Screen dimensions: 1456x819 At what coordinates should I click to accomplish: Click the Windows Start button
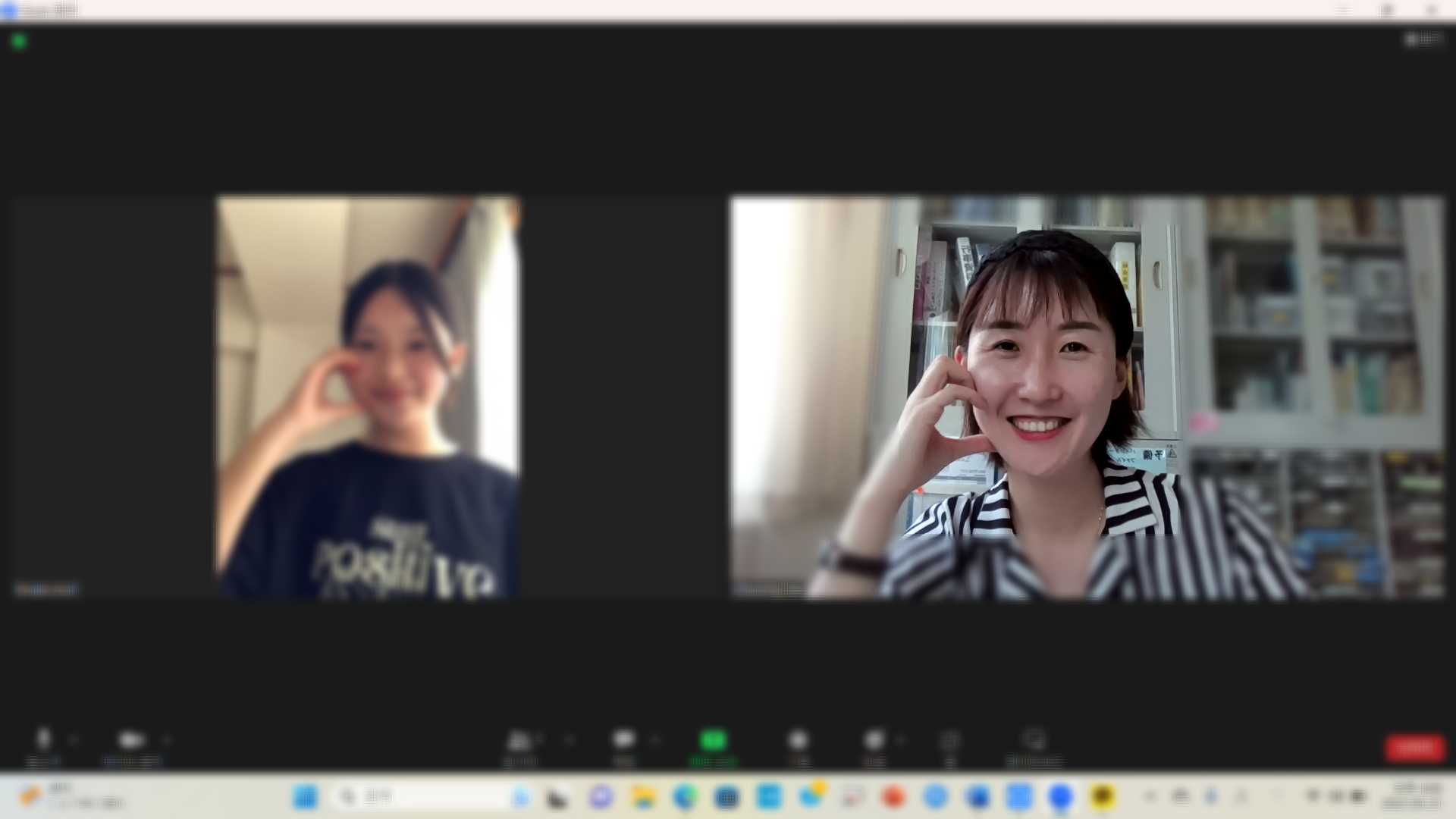coord(306,797)
